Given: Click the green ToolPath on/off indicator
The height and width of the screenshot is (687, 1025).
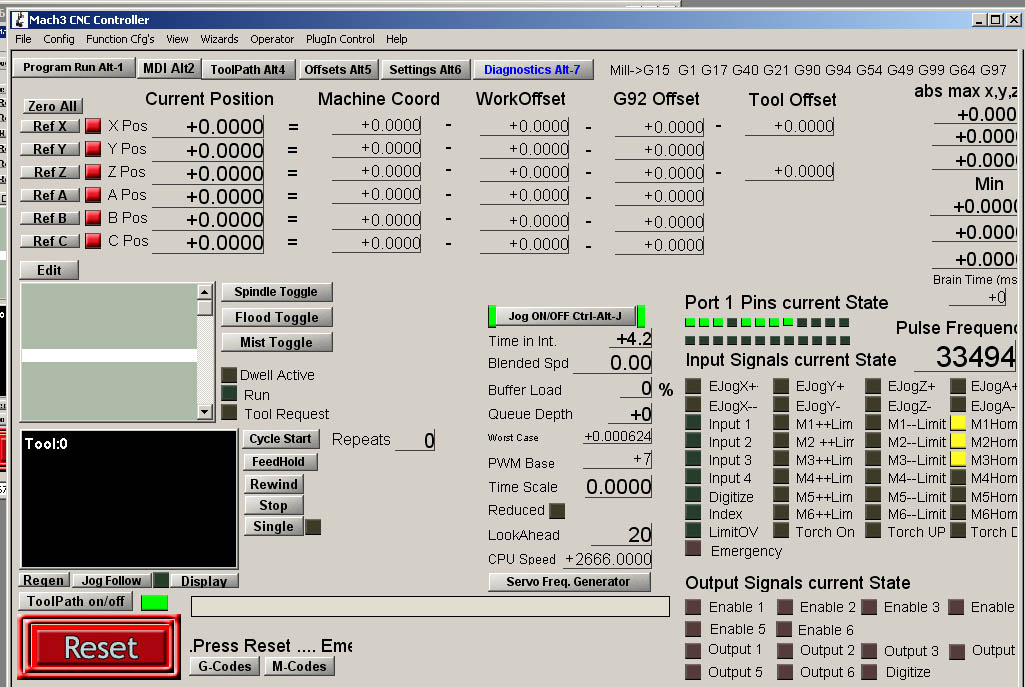Looking at the screenshot, I should pyautogui.click(x=154, y=603).
